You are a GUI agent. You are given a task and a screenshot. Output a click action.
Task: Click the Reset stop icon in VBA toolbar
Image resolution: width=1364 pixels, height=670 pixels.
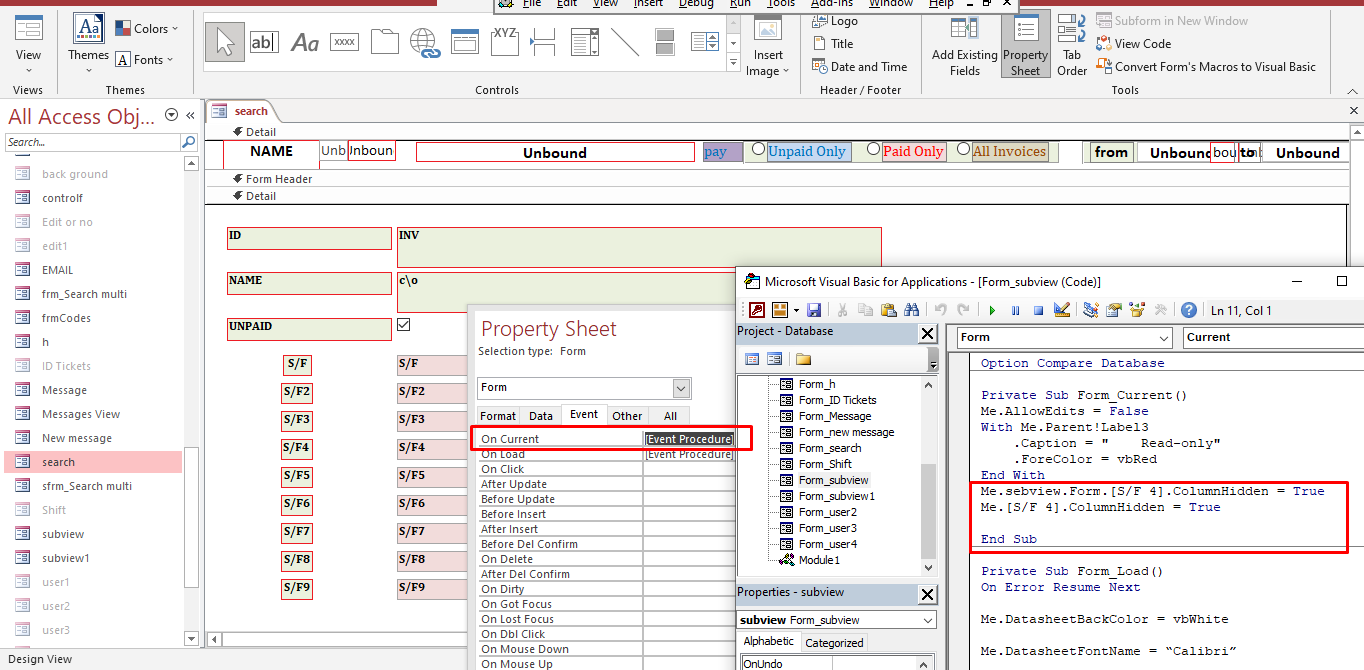[x=1038, y=310]
